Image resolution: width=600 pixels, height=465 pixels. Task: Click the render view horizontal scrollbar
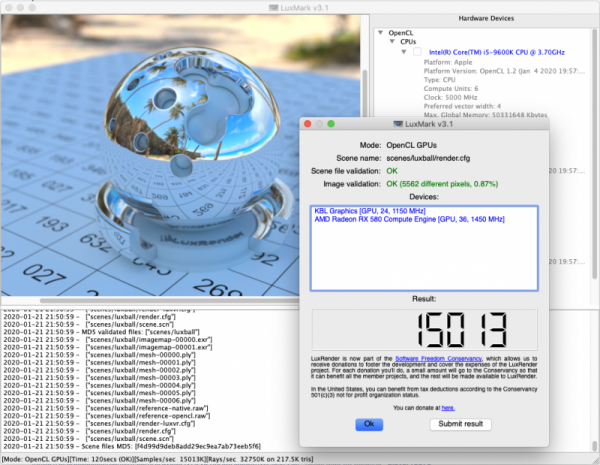click(169, 301)
